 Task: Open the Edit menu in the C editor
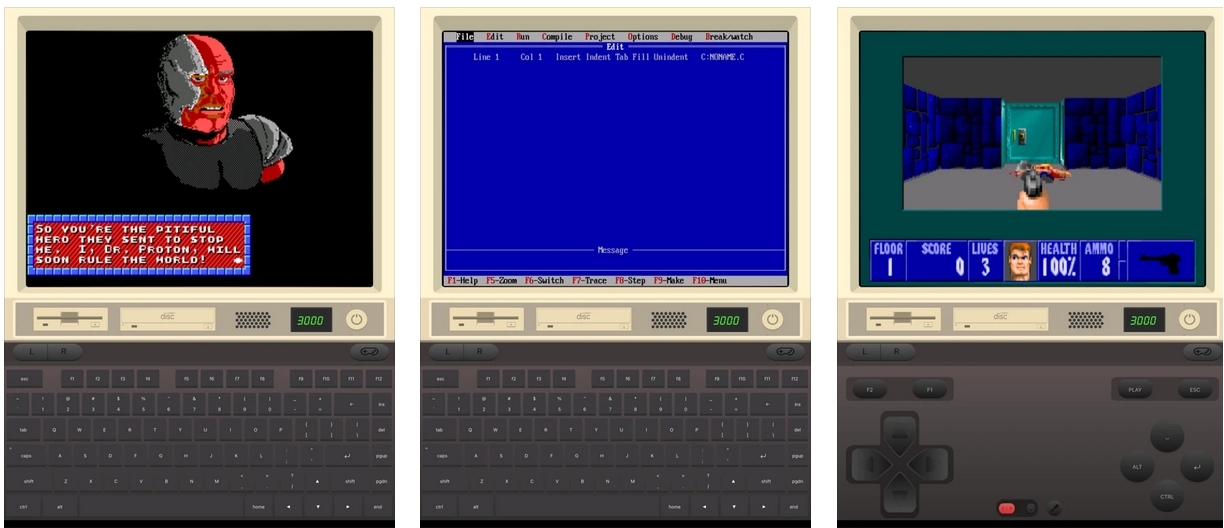point(495,37)
